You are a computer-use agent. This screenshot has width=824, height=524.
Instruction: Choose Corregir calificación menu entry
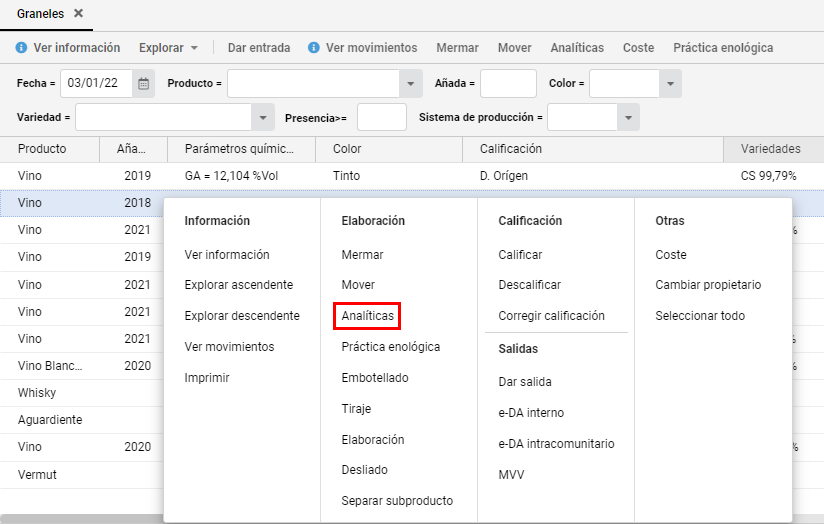pos(551,316)
